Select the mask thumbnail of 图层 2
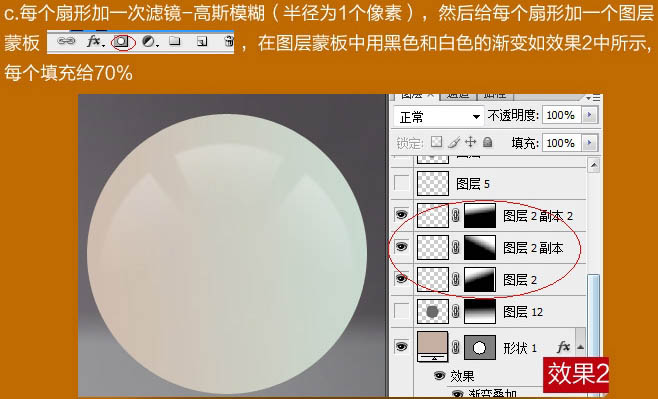 click(480, 279)
